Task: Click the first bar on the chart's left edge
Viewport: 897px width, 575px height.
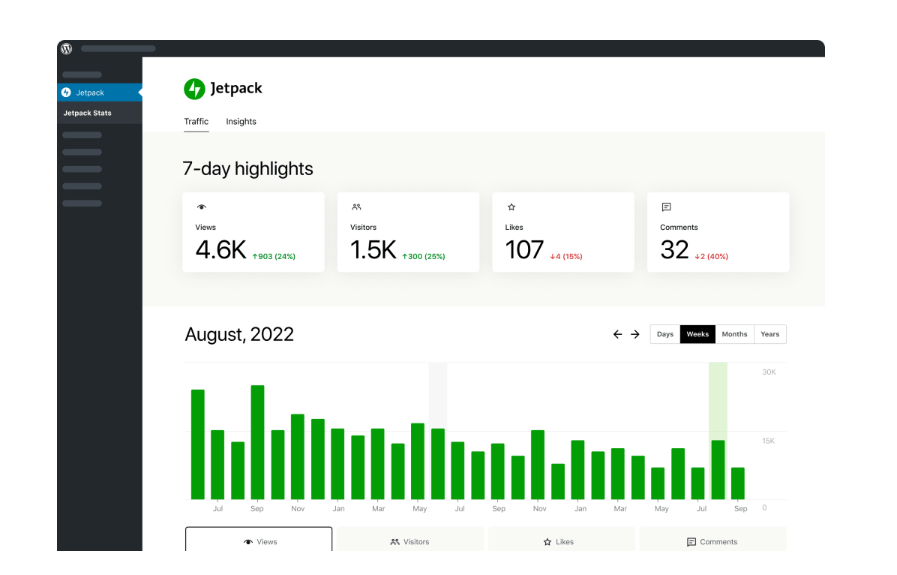Action: pos(197,445)
